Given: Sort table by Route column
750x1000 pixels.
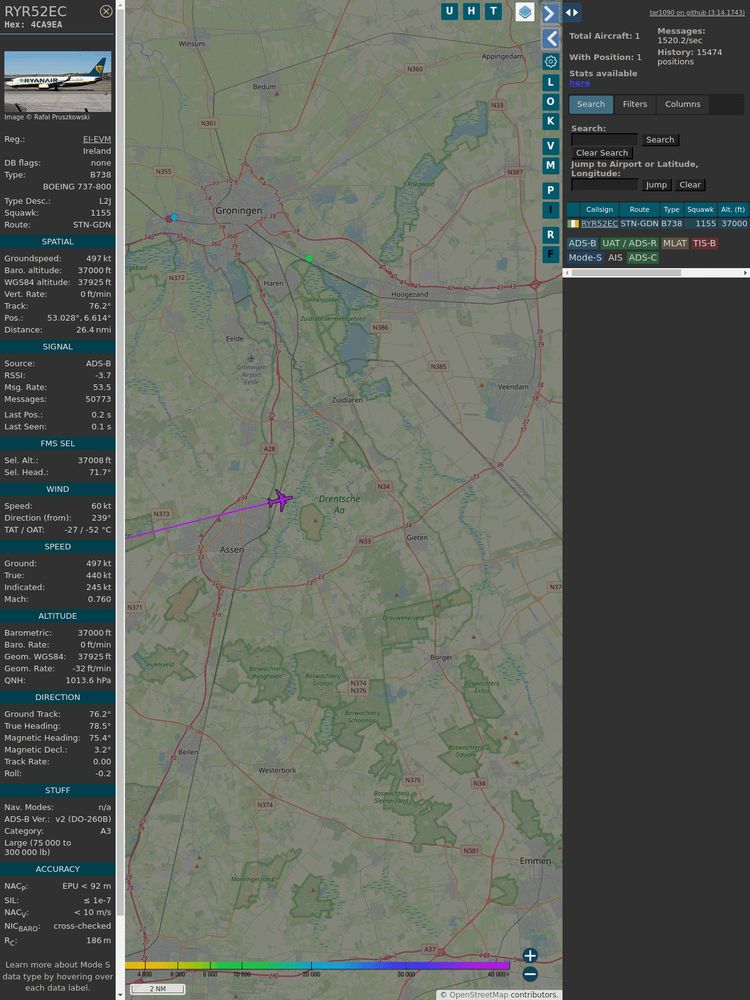Looking at the screenshot, I should (x=639, y=209).
